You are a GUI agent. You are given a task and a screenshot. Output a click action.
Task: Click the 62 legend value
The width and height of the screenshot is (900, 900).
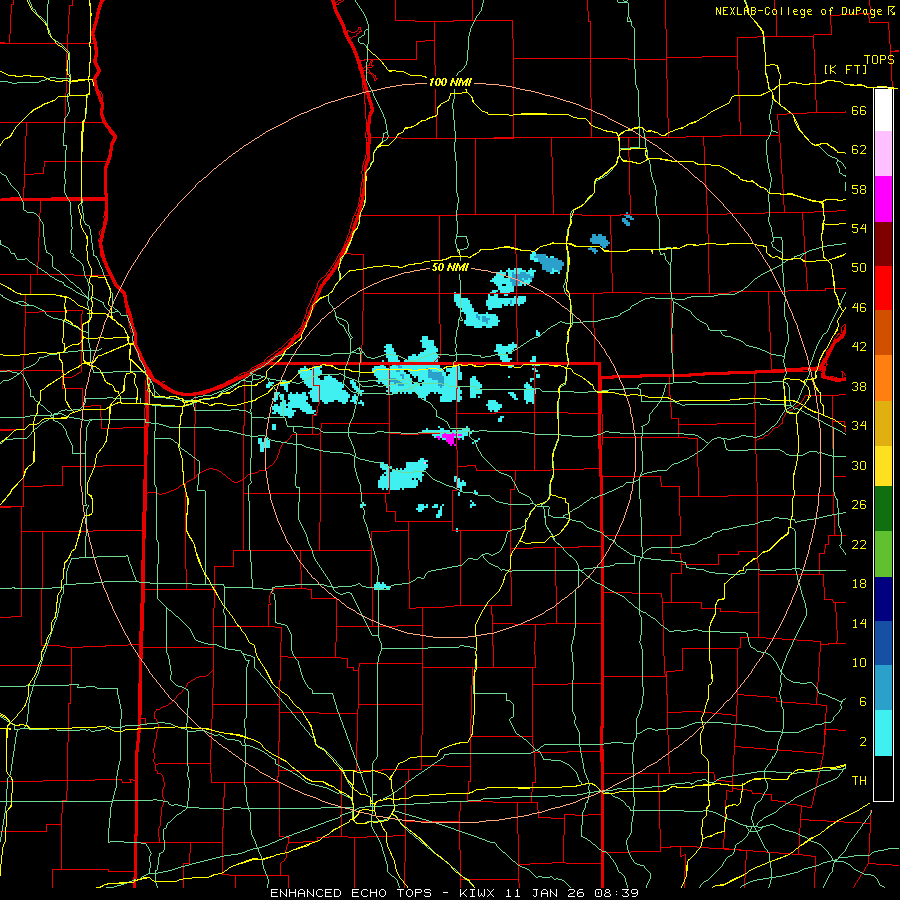859,150
